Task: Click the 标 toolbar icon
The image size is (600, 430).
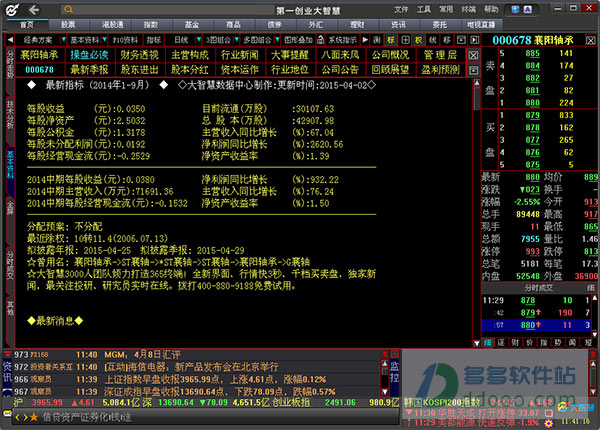Action: tap(391, 40)
